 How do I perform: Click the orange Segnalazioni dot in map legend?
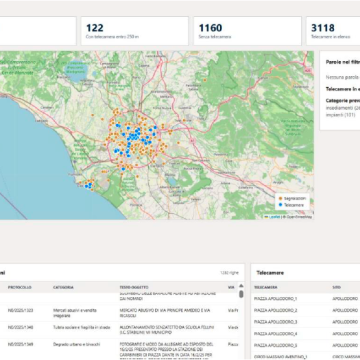(280, 199)
